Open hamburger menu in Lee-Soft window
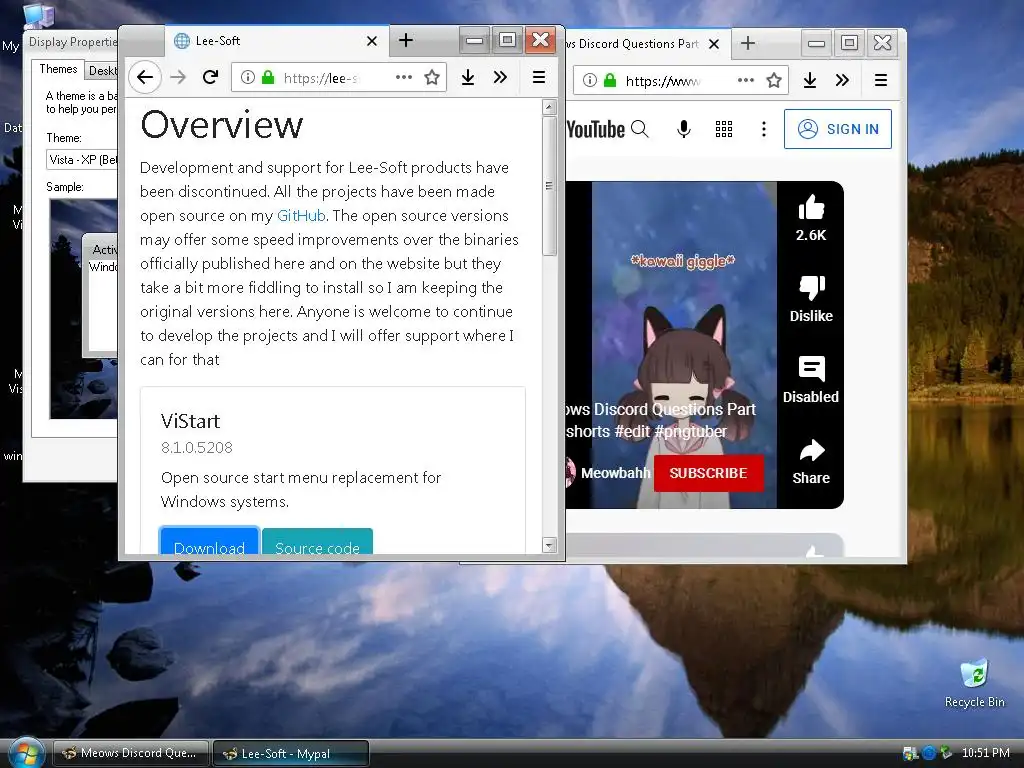This screenshot has width=1024, height=768. tap(539, 78)
